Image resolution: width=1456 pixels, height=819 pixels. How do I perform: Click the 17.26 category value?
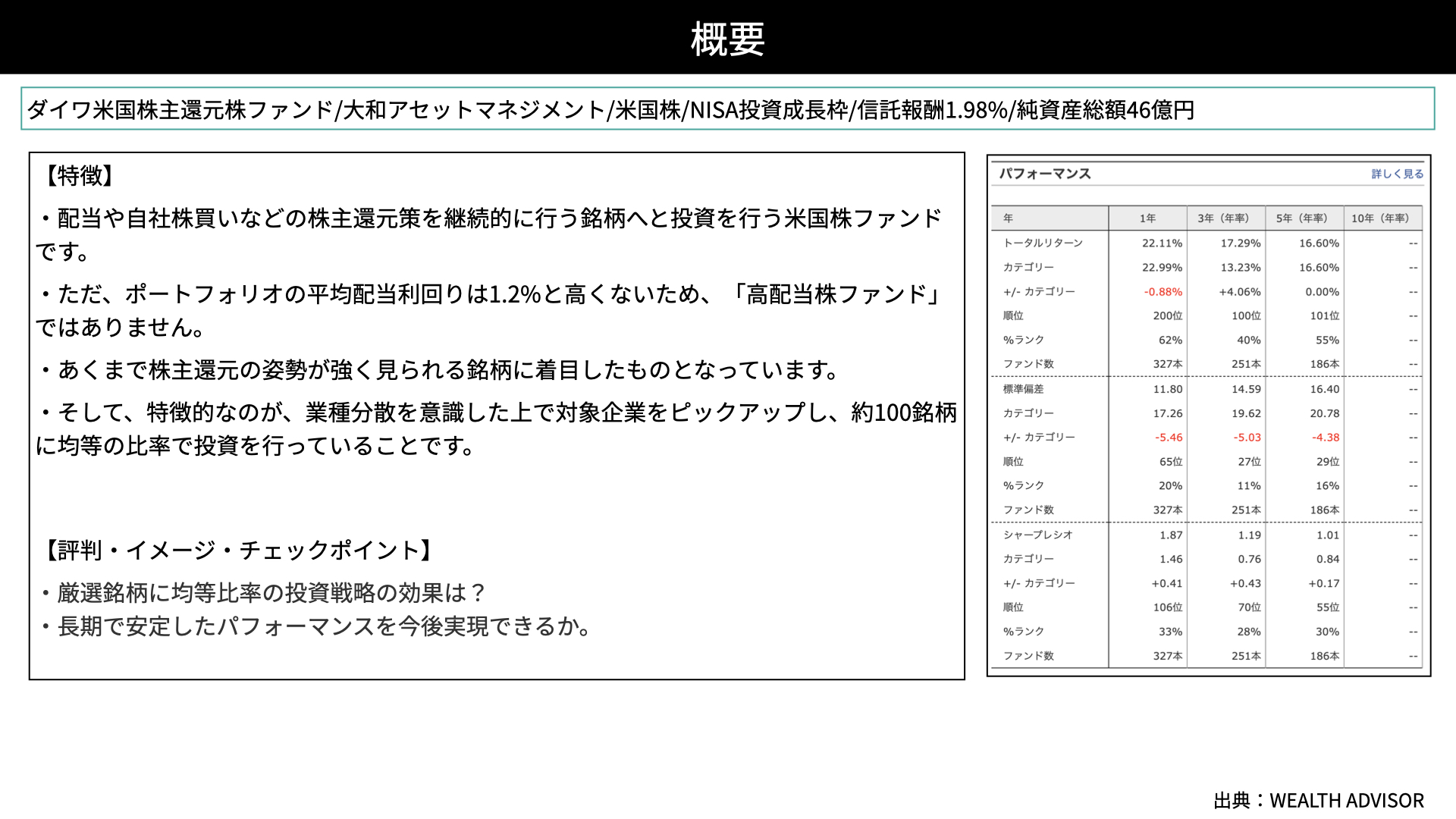tap(1168, 413)
